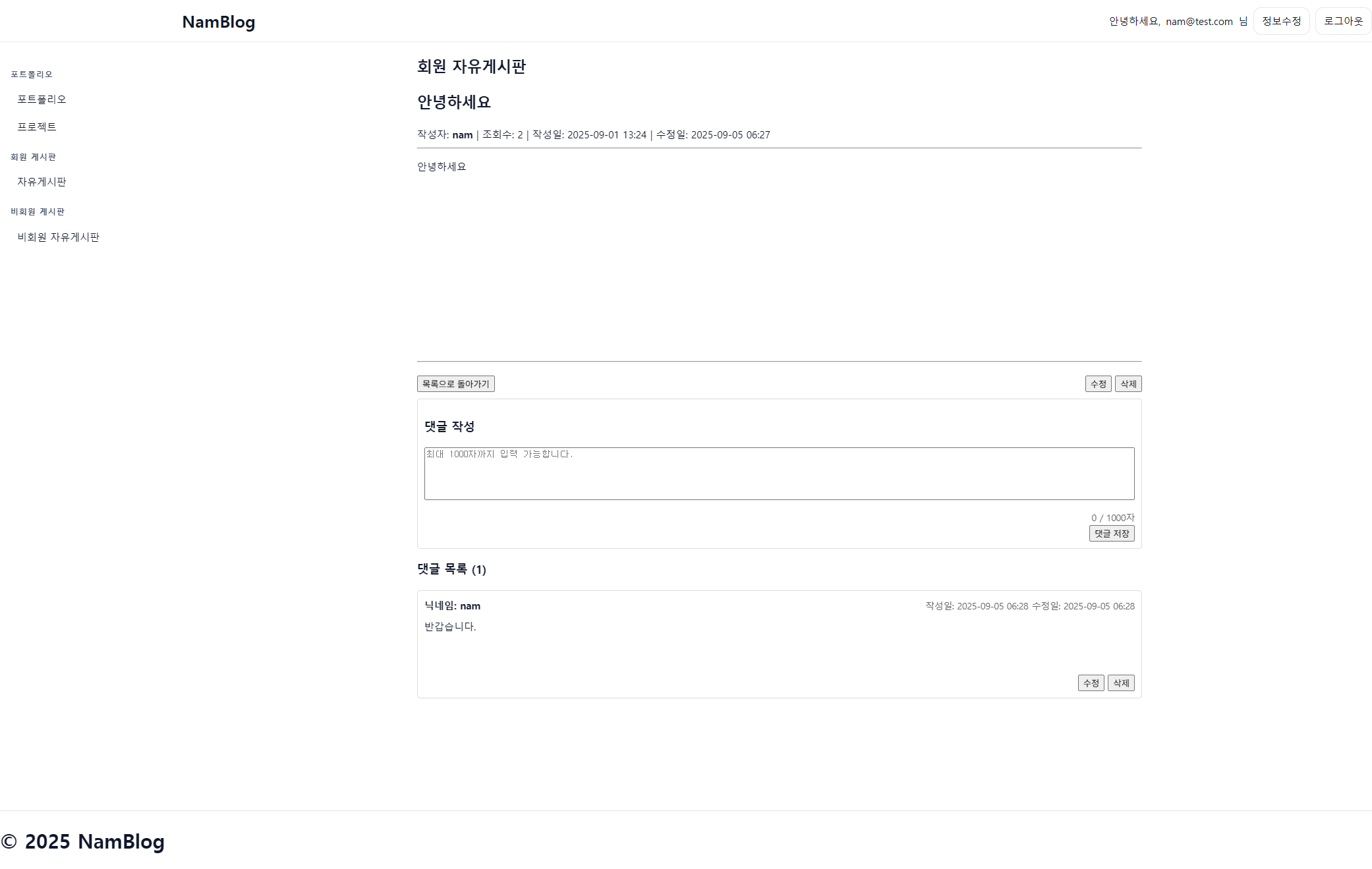
Task: Edit the comment using its 수정 button
Action: 1091,683
